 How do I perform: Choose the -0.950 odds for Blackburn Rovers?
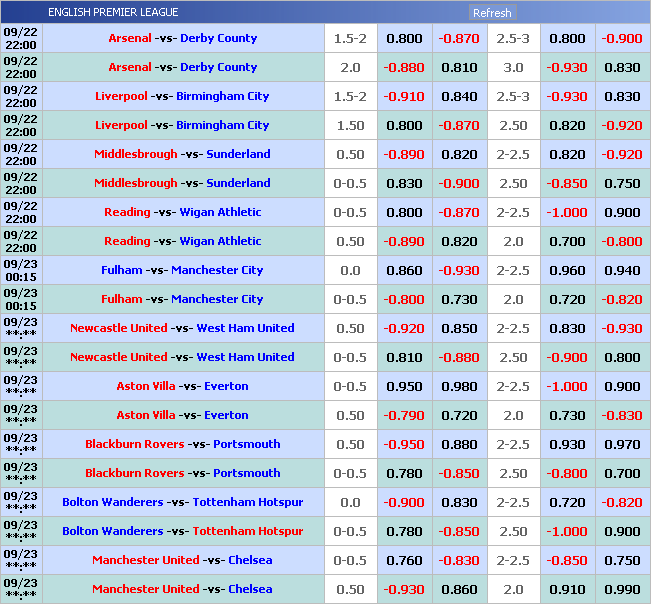click(404, 444)
